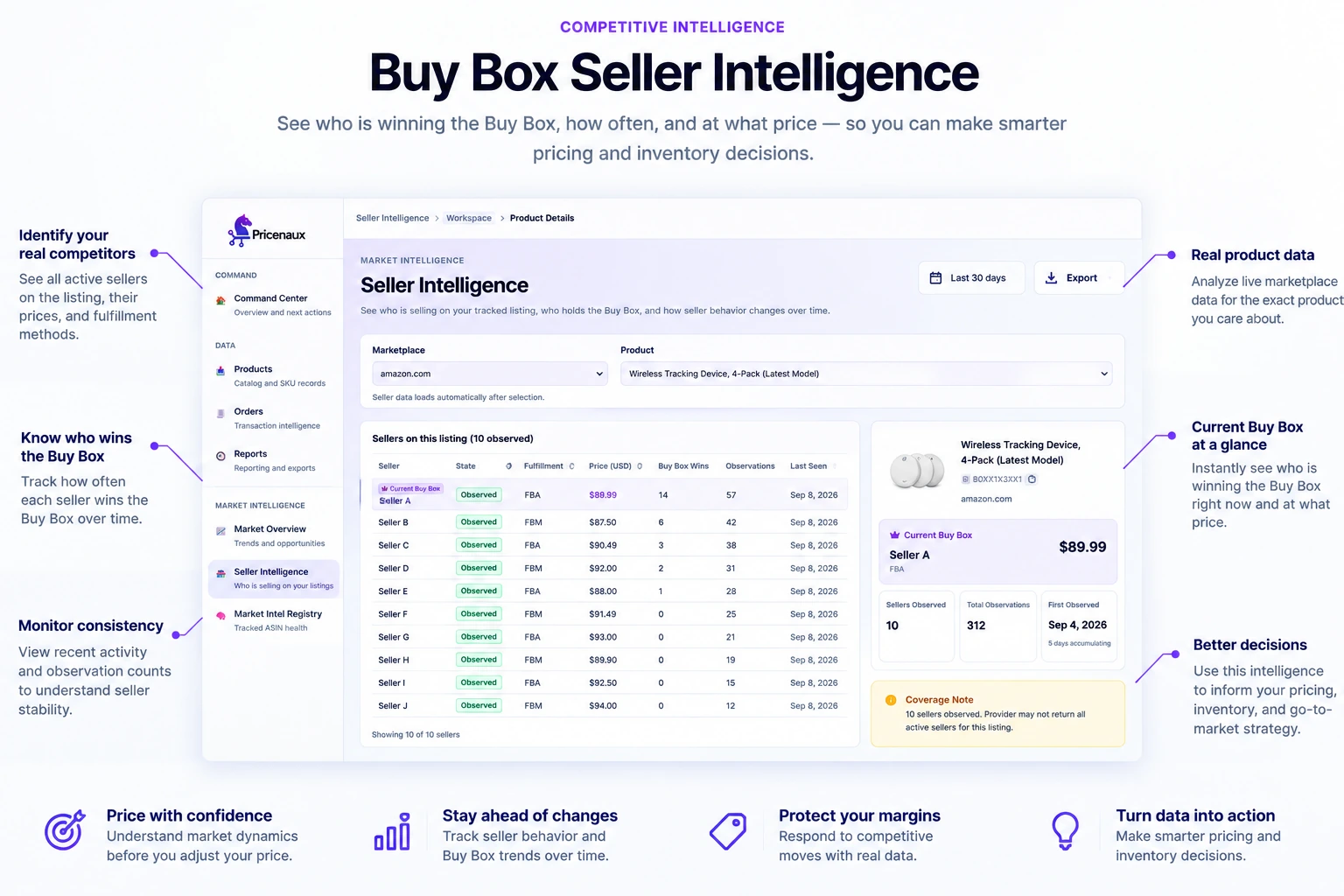Click the Price (USD) column sort icon

tap(640, 466)
